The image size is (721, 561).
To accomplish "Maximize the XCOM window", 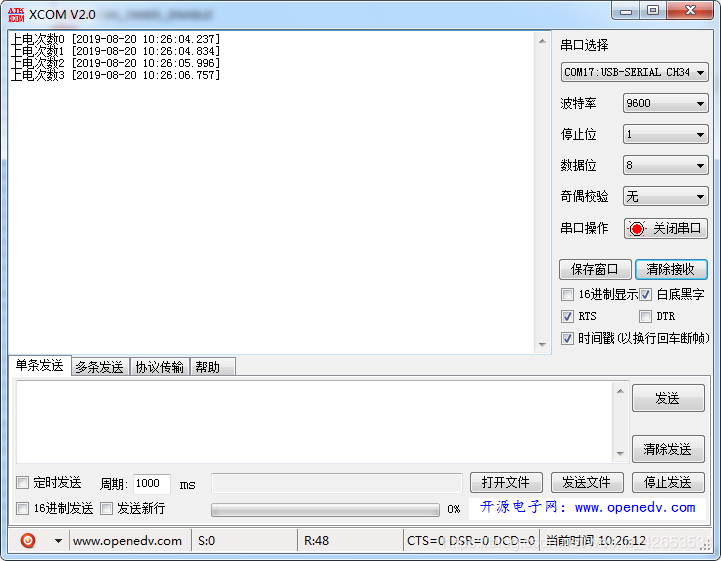I will 652,10.
